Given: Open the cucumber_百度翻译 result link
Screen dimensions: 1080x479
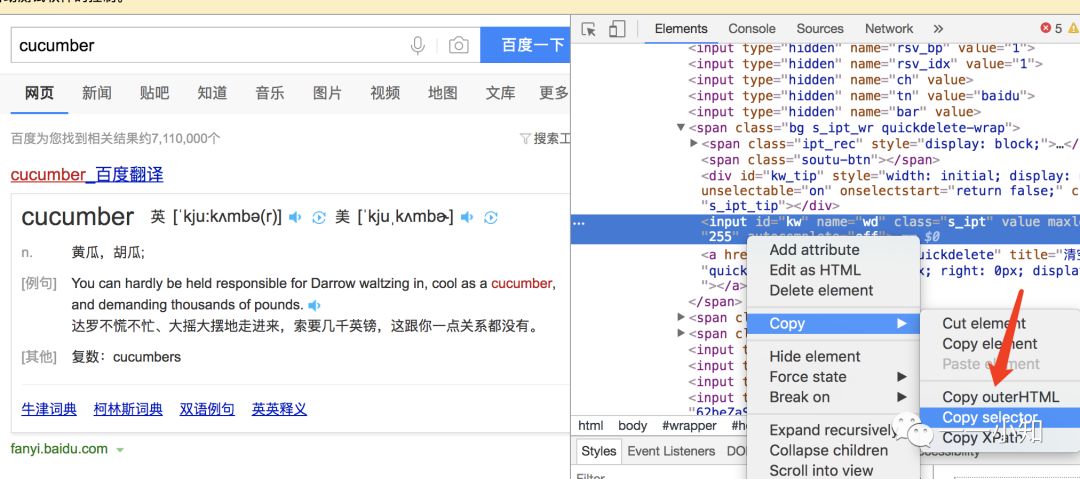Looking at the screenshot, I should pyautogui.click(x=87, y=174).
